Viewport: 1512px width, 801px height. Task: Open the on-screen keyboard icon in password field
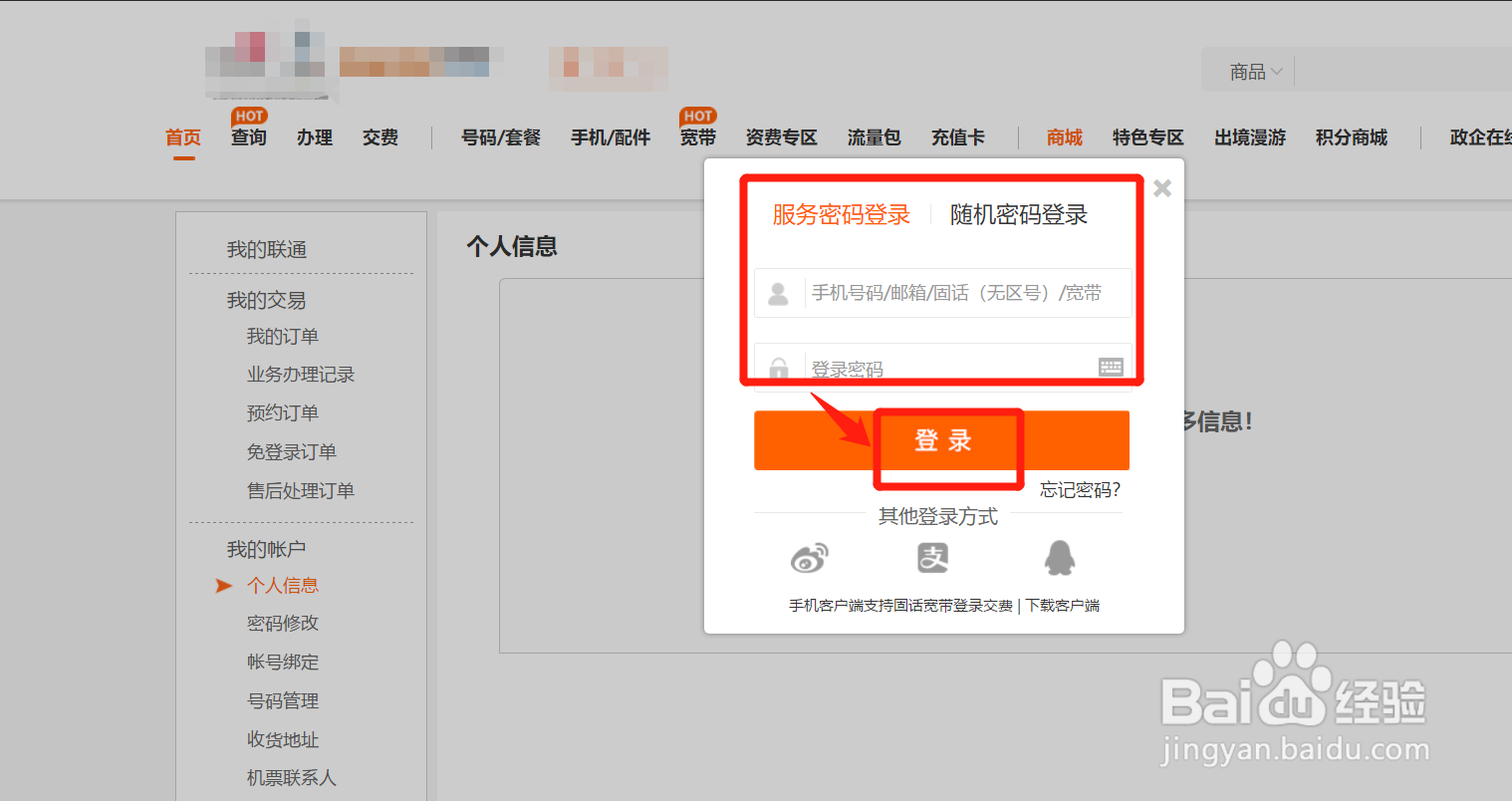pos(1111,367)
